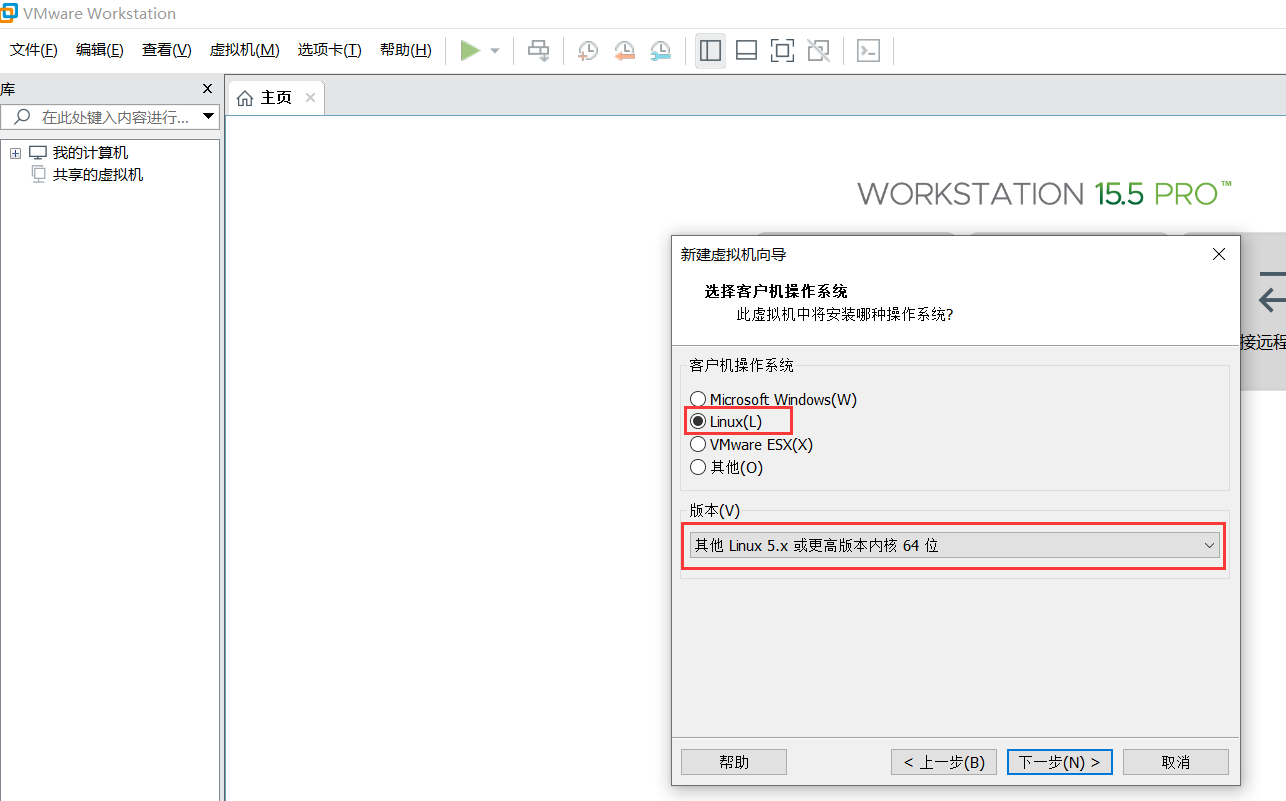Select the Microsoft Windows(W) radio button
1286x801 pixels.
pos(698,399)
